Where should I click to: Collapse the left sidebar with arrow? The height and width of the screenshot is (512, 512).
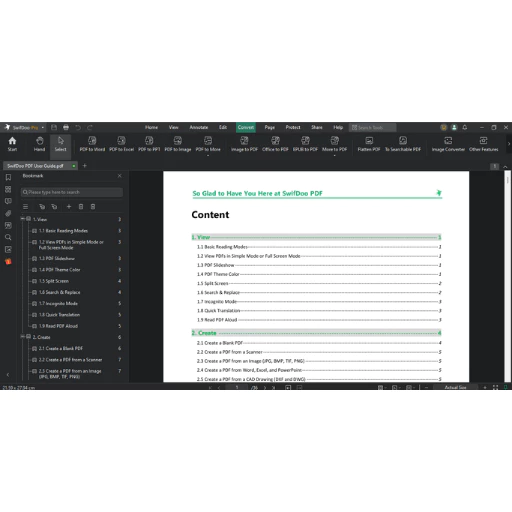[8, 375]
